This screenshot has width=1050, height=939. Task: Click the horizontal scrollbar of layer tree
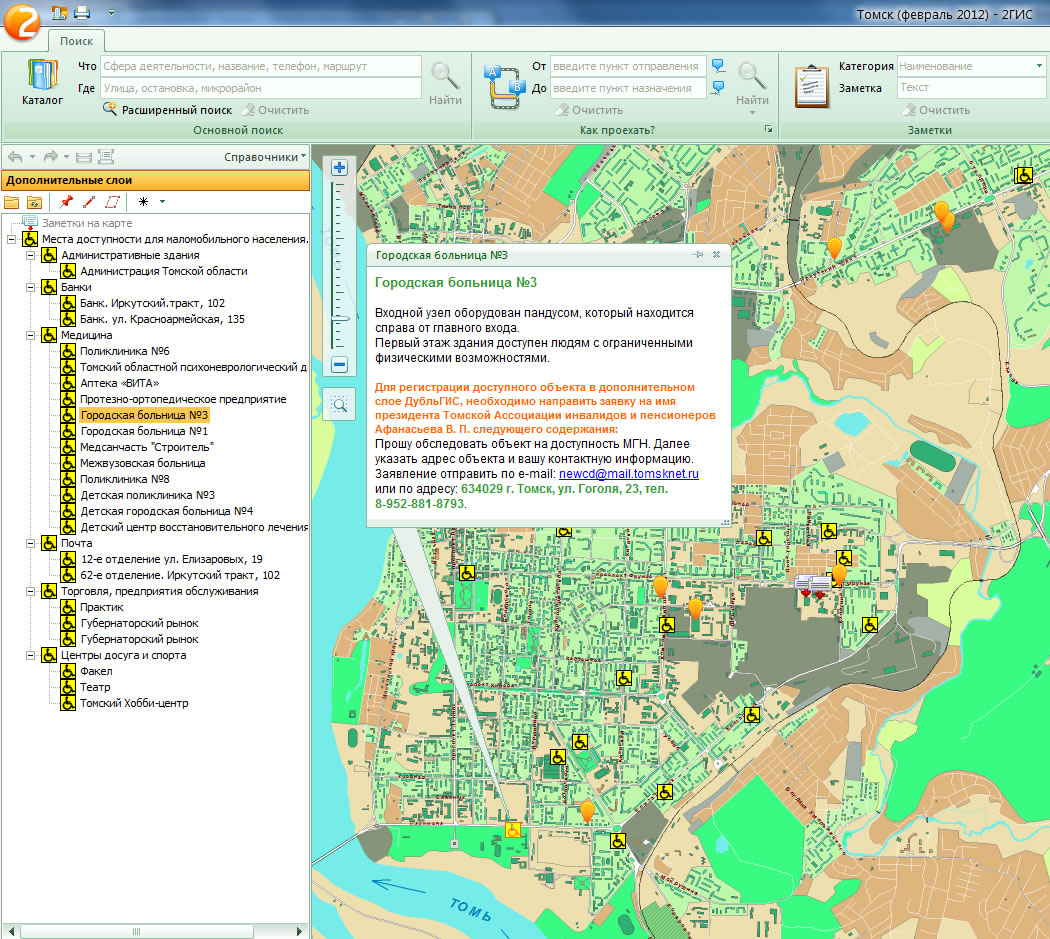point(136,931)
